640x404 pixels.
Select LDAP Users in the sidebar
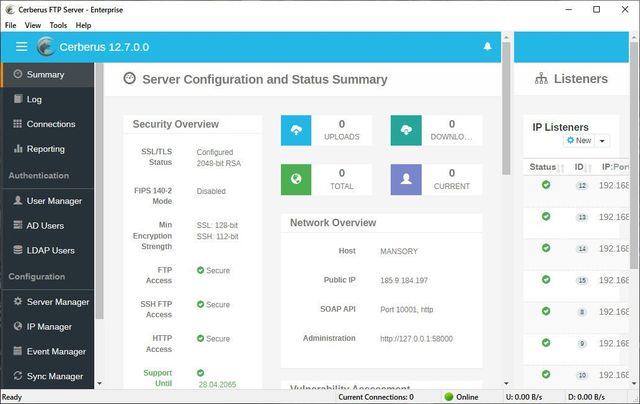(x=50, y=251)
